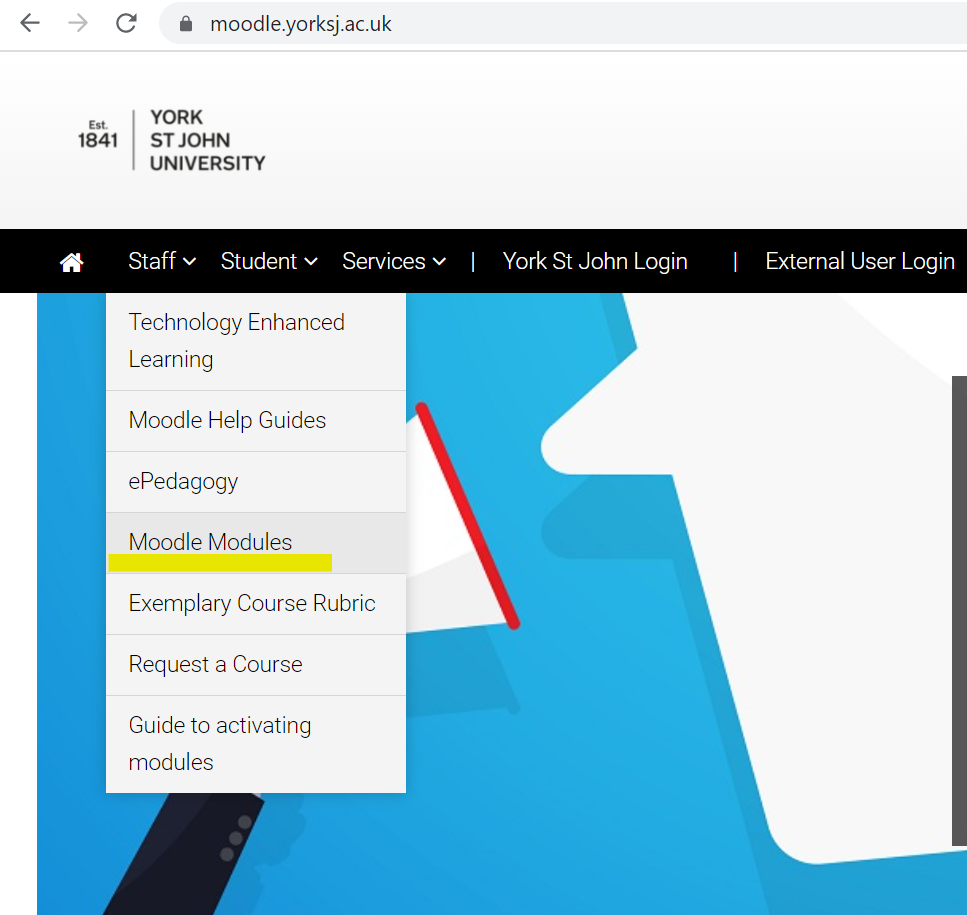Image resolution: width=967 pixels, height=915 pixels.
Task: Open Exemplary Course Rubric menu item
Action: coord(256,604)
